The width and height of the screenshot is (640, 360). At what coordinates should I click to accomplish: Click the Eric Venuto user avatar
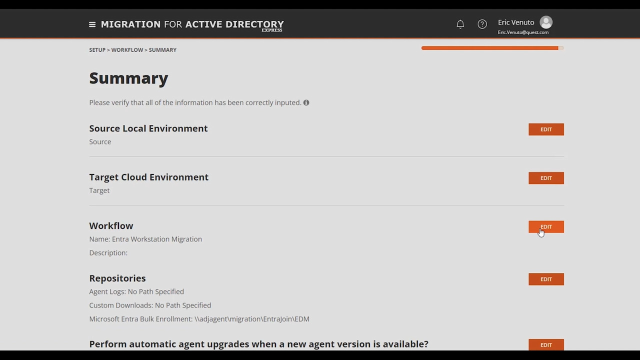tap(546, 22)
